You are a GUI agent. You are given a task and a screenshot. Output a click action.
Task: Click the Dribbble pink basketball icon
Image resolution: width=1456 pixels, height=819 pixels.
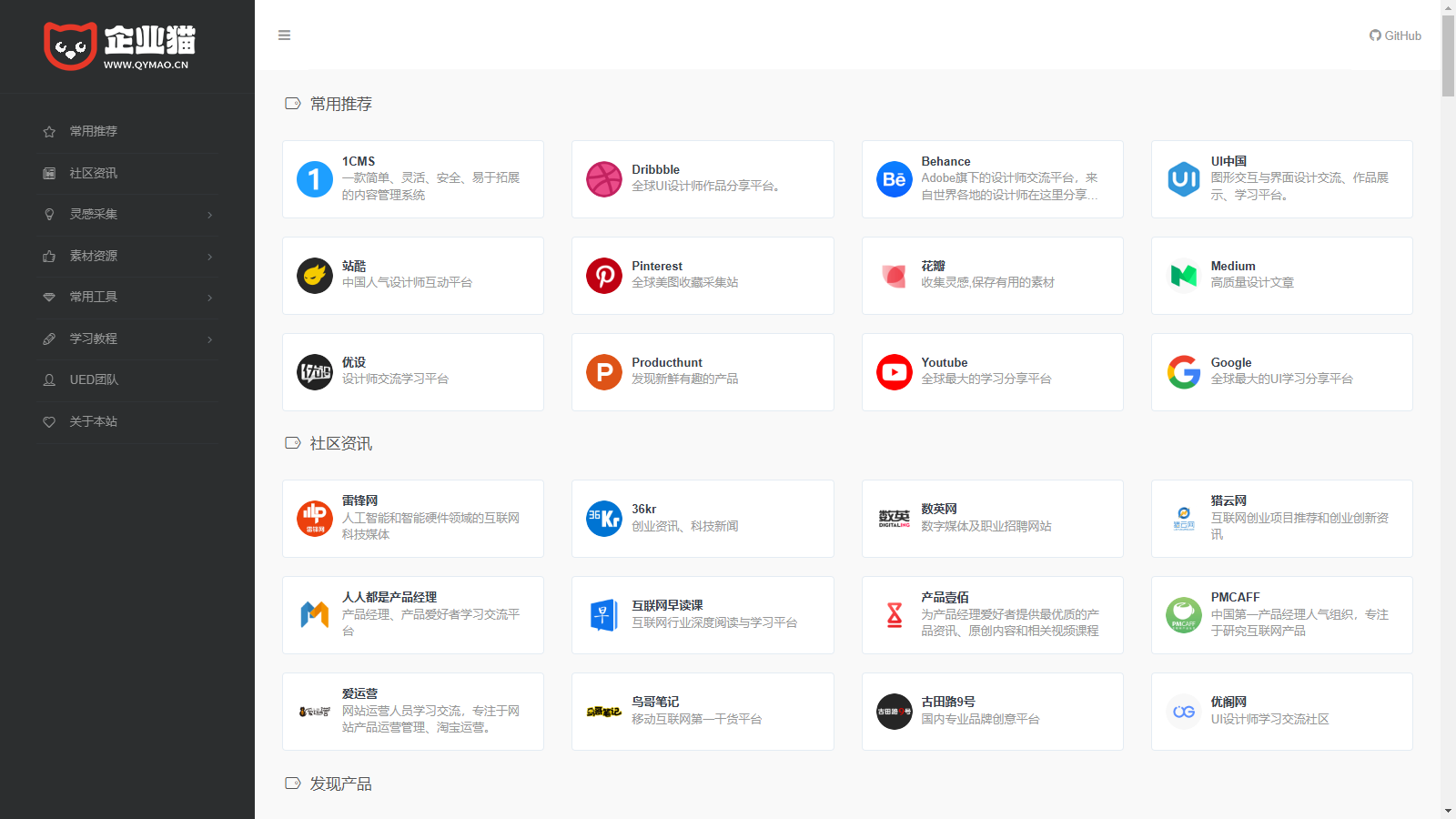point(604,179)
